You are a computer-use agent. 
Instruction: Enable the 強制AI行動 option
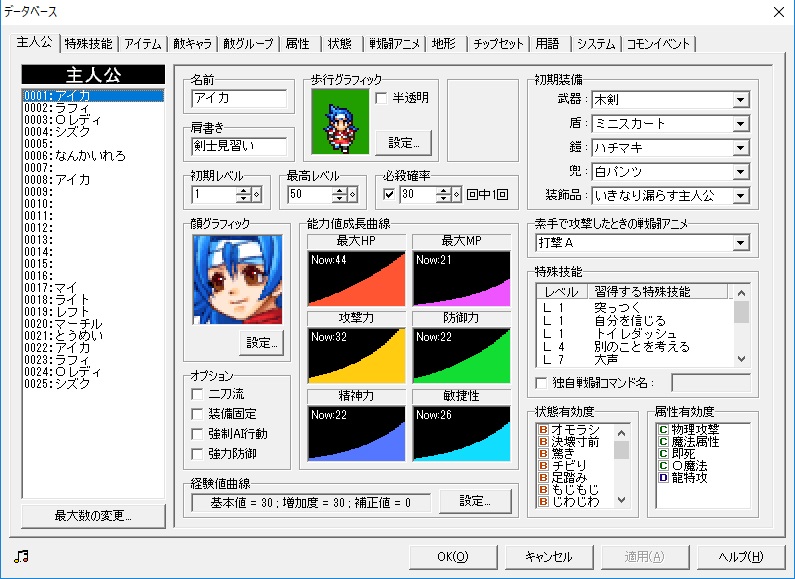click(197, 434)
